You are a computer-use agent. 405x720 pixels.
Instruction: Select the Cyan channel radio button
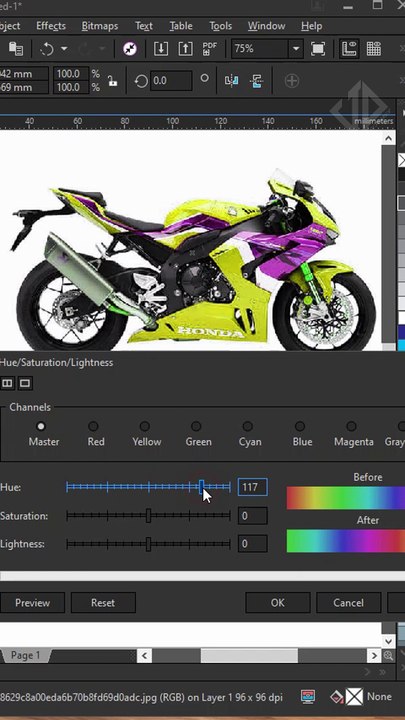248,427
